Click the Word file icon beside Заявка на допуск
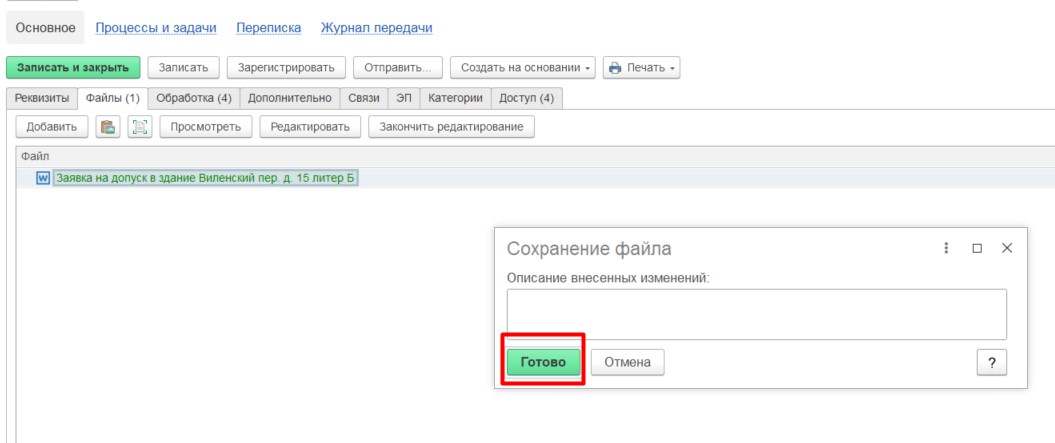The height and width of the screenshot is (443, 1055). tap(43, 178)
